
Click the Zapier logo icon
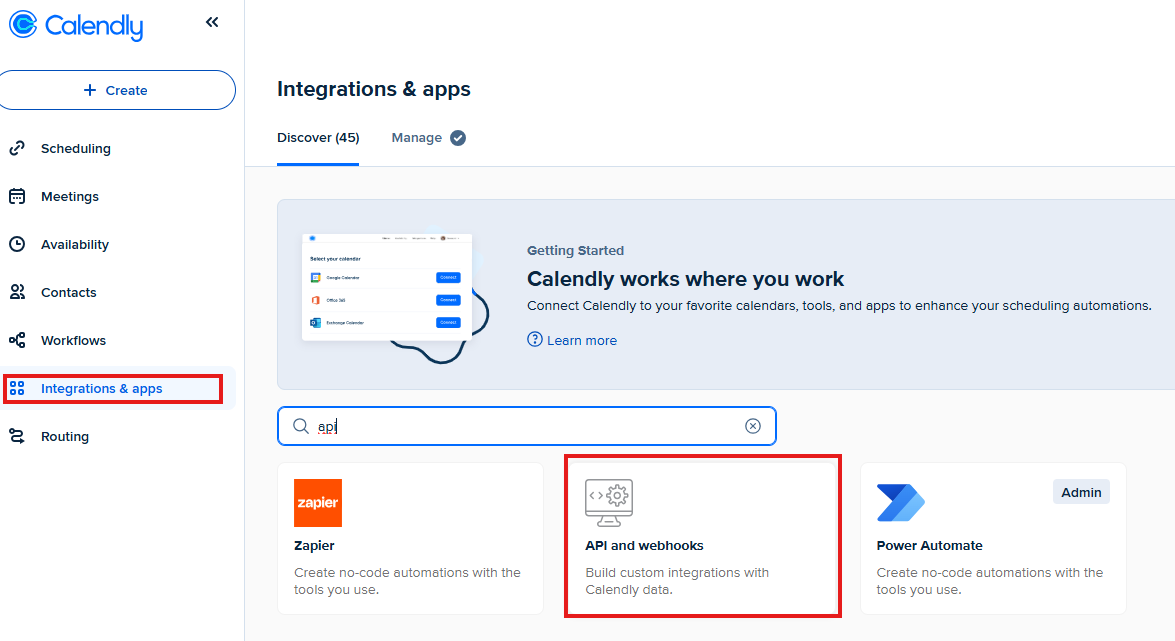[x=318, y=503]
